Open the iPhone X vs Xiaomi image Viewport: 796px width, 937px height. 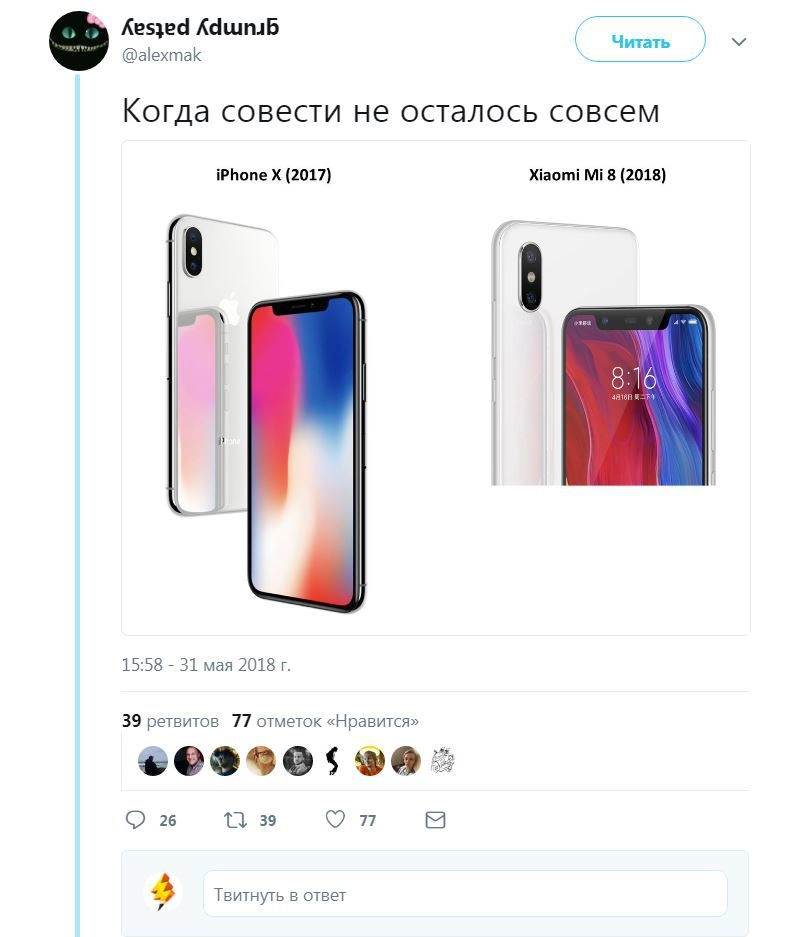tap(436, 388)
